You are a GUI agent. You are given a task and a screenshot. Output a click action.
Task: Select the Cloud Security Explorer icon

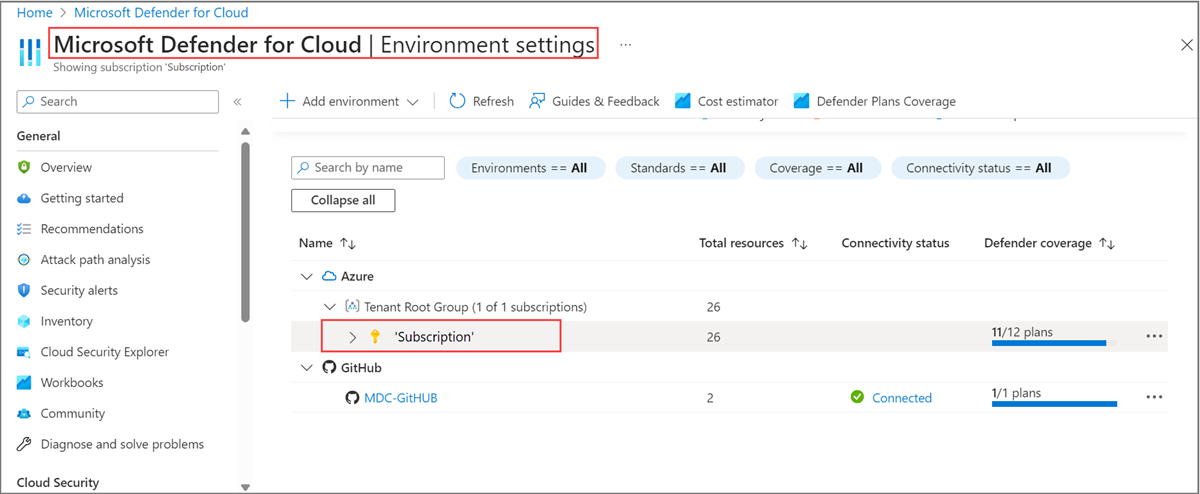coord(24,352)
